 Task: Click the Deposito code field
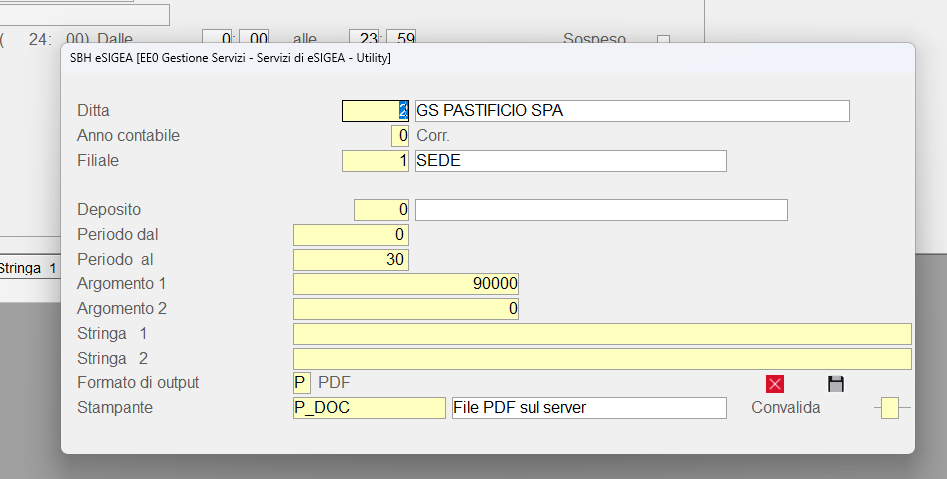[381, 210]
